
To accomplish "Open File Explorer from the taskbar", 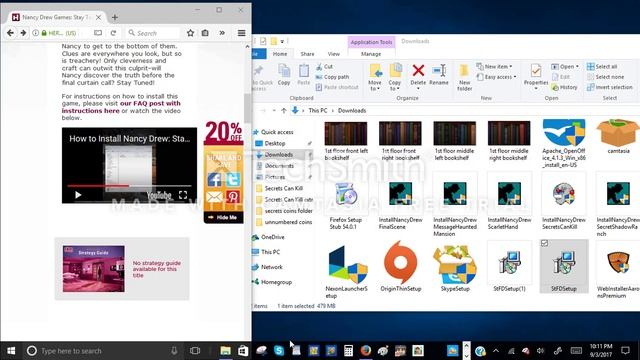I will click(x=225, y=350).
